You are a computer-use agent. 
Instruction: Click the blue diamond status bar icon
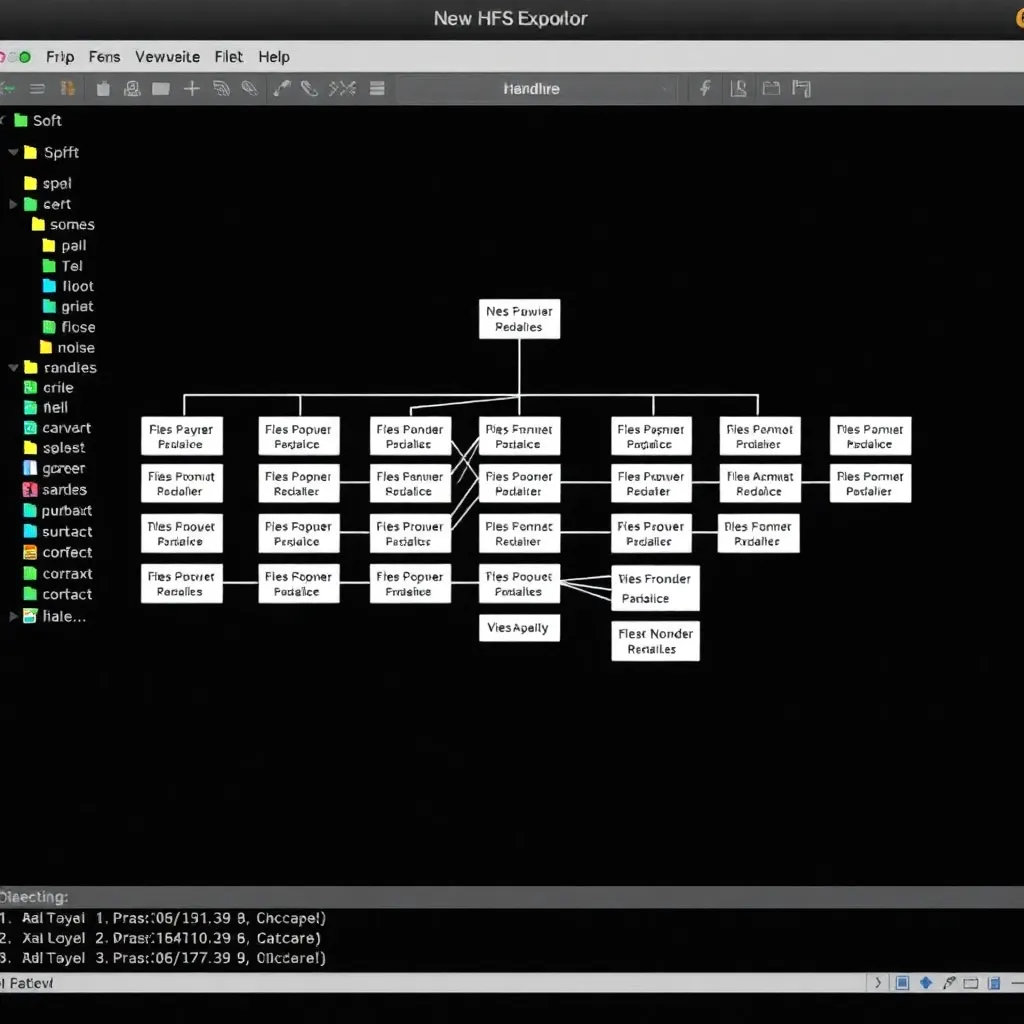pos(925,983)
